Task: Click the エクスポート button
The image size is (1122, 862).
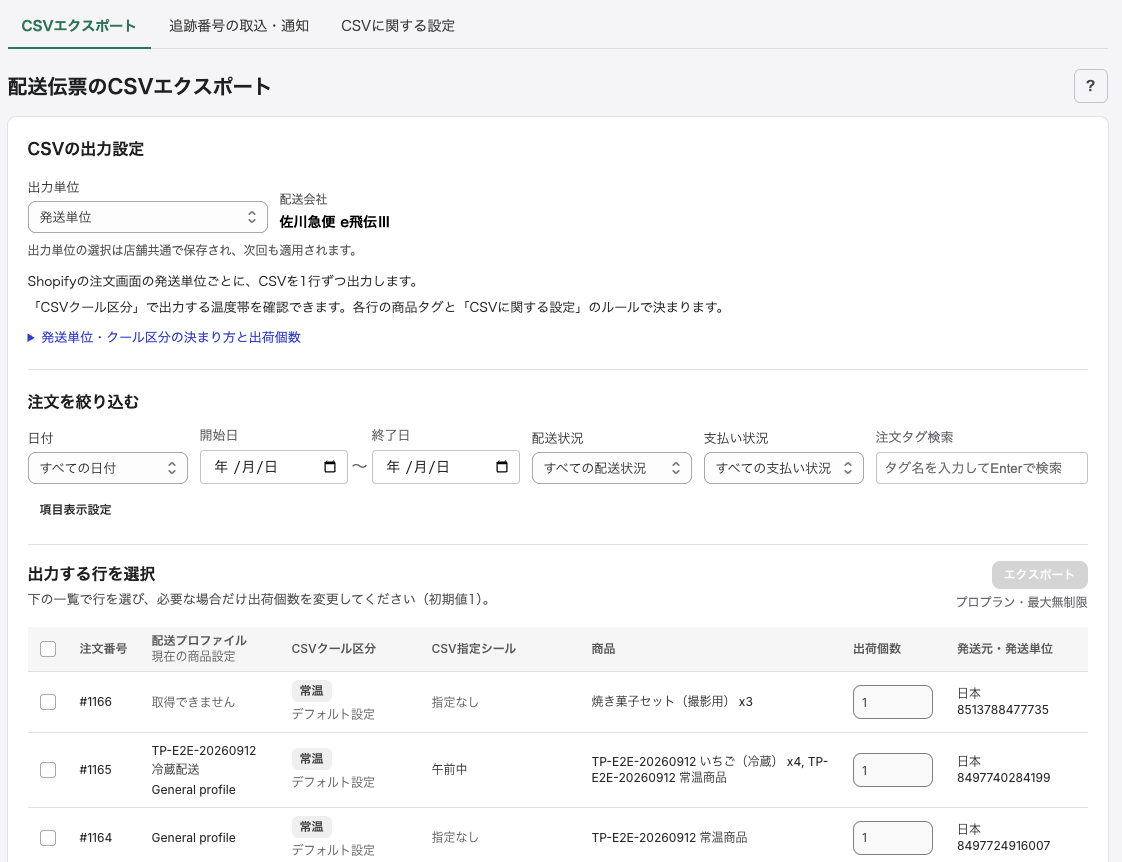Action: pos(1039,574)
